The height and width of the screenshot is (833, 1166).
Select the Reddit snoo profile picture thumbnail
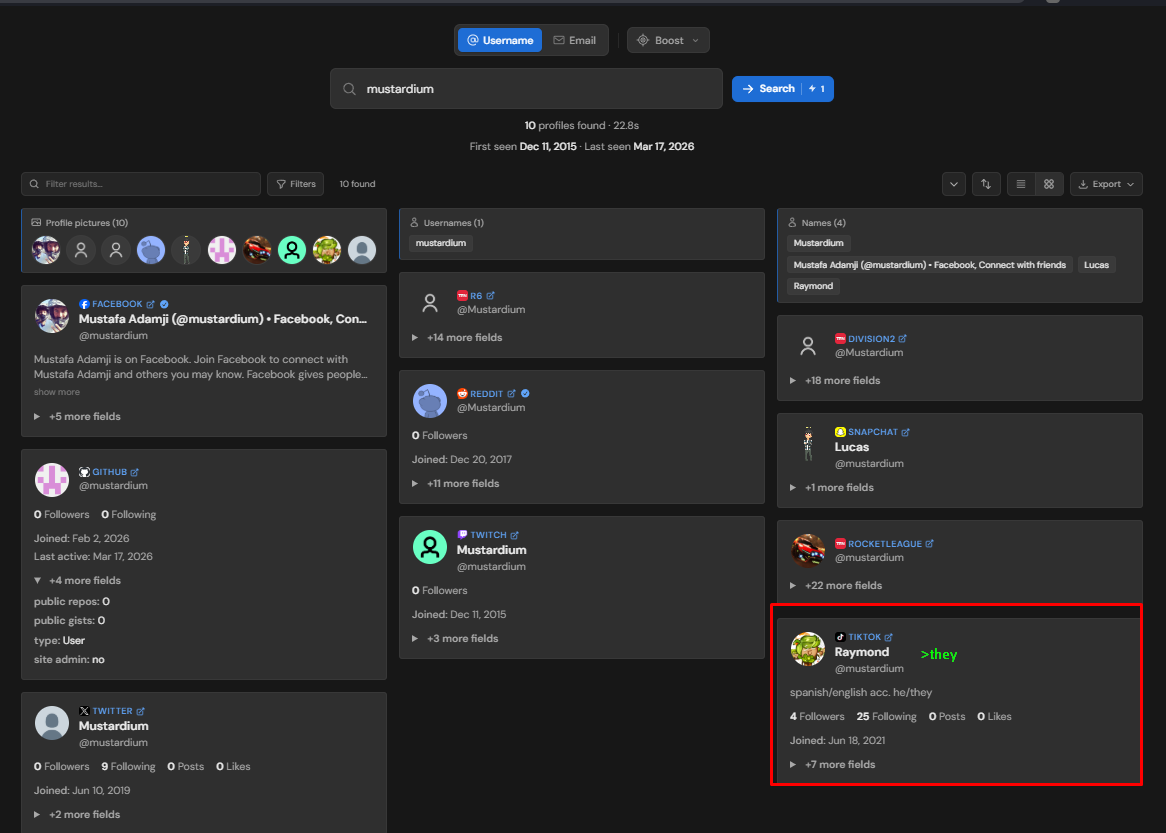click(151, 250)
